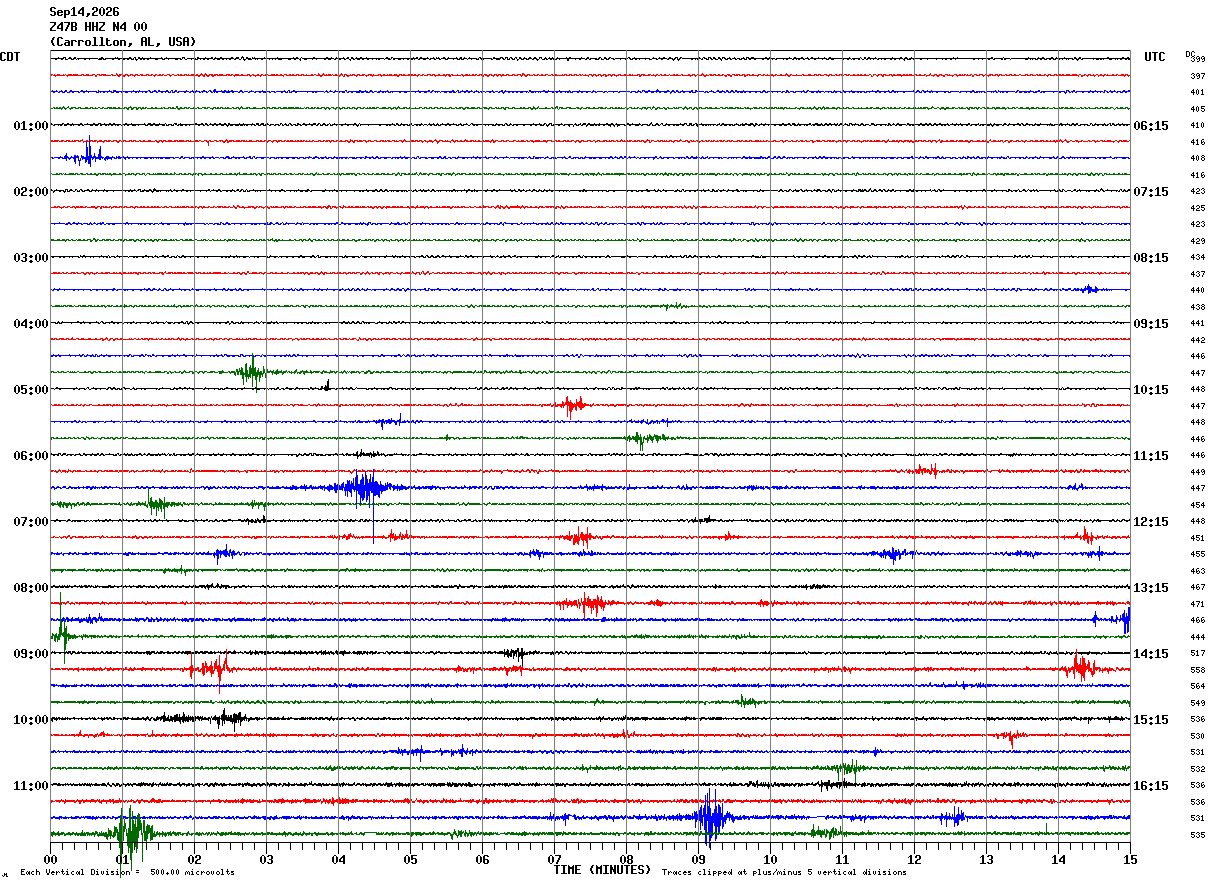Click the large blue burst near minute 9

(x=711, y=818)
